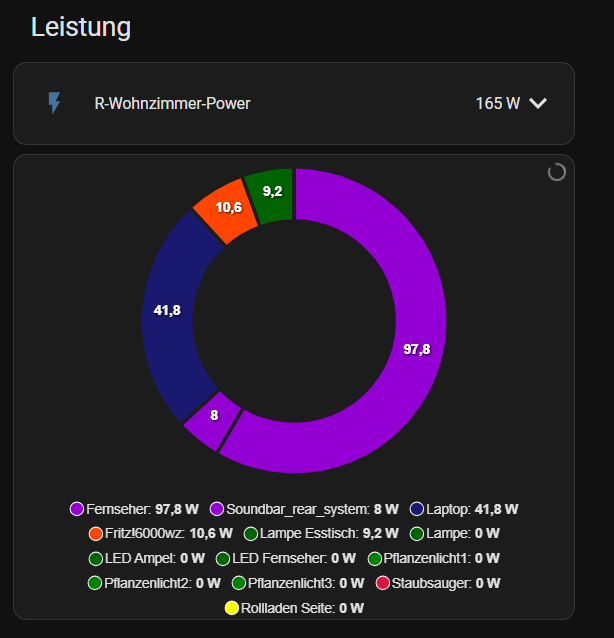Image resolution: width=614 pixels, height=638 pixels.
Task: Select LED Ampel legend item
Action: tap(147, 558)
